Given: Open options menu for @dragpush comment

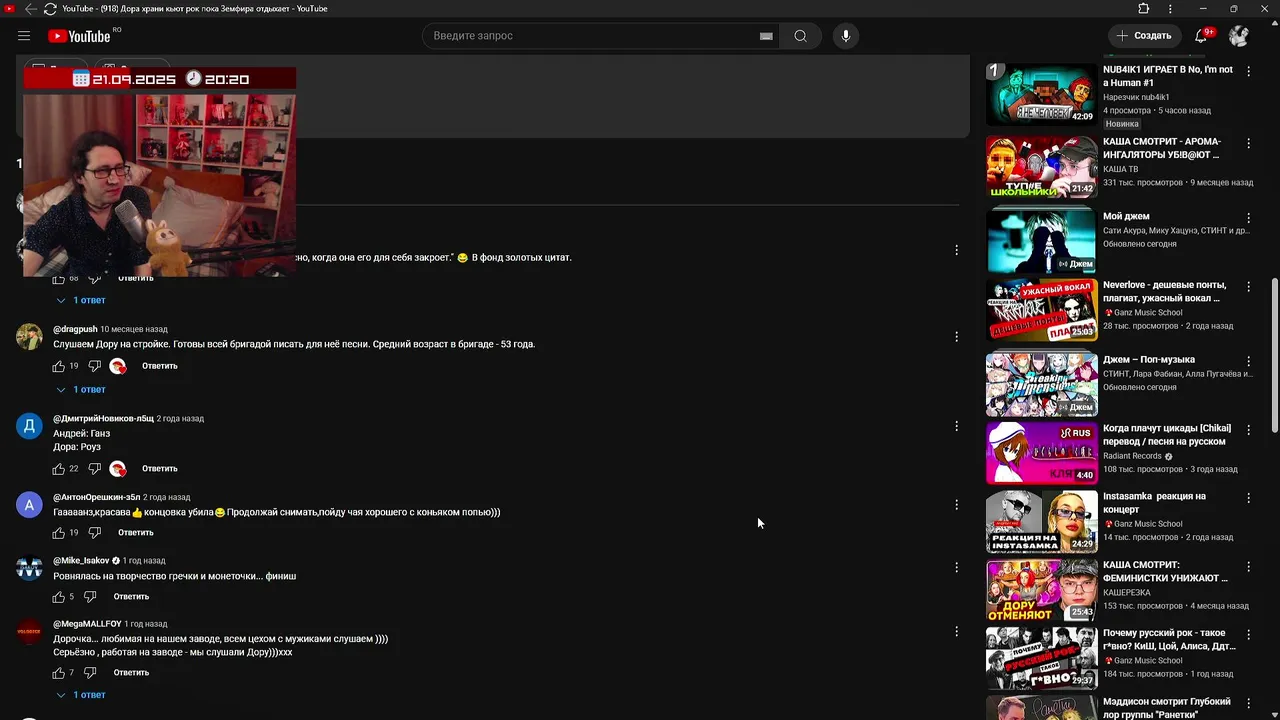Looking at the screenshot, I should [956, 337].
